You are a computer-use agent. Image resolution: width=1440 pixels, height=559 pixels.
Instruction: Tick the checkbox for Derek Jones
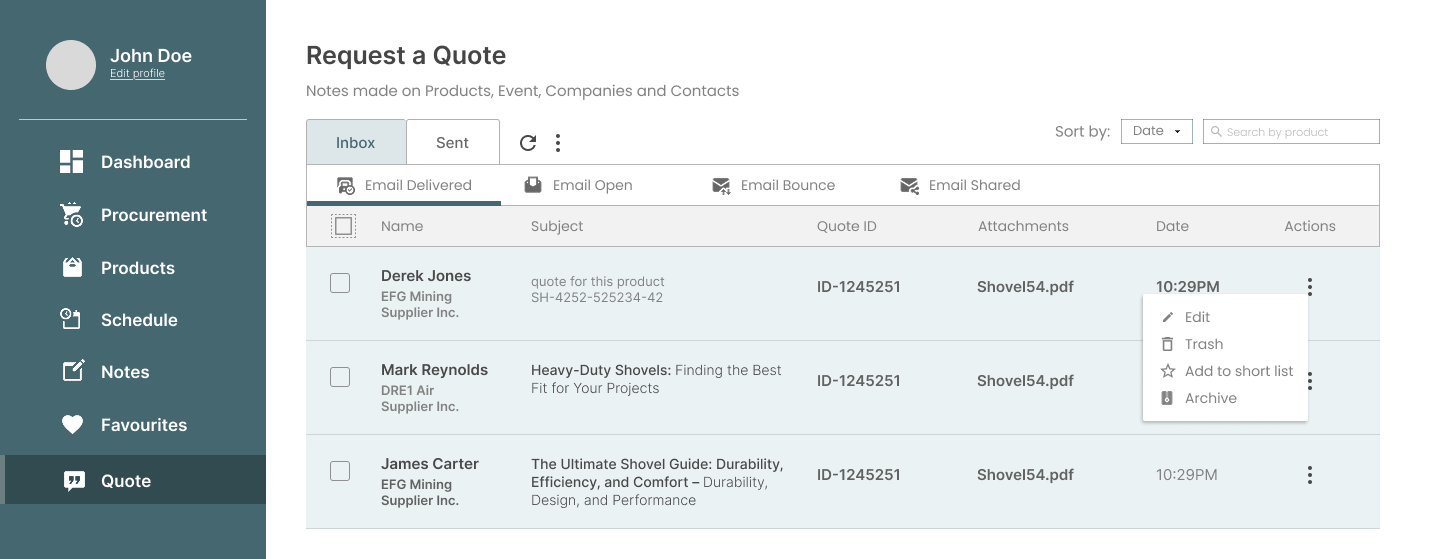point(340,283)
